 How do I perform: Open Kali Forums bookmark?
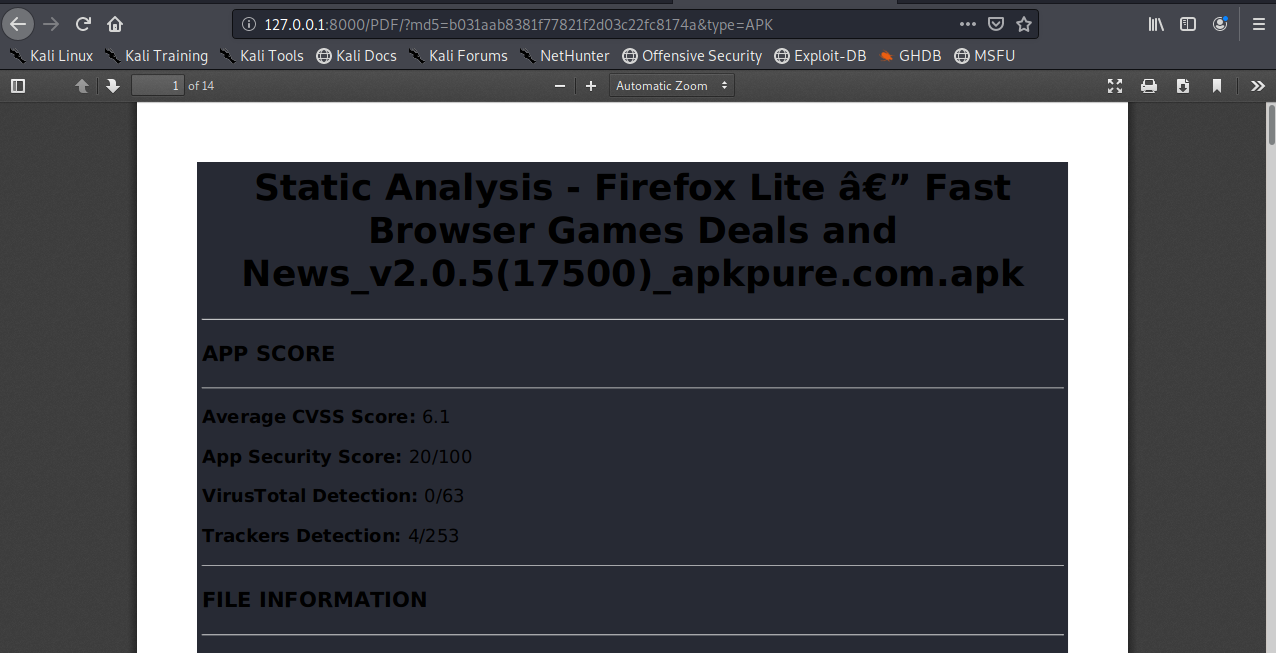pyautogui.click(x=457, y=56)
